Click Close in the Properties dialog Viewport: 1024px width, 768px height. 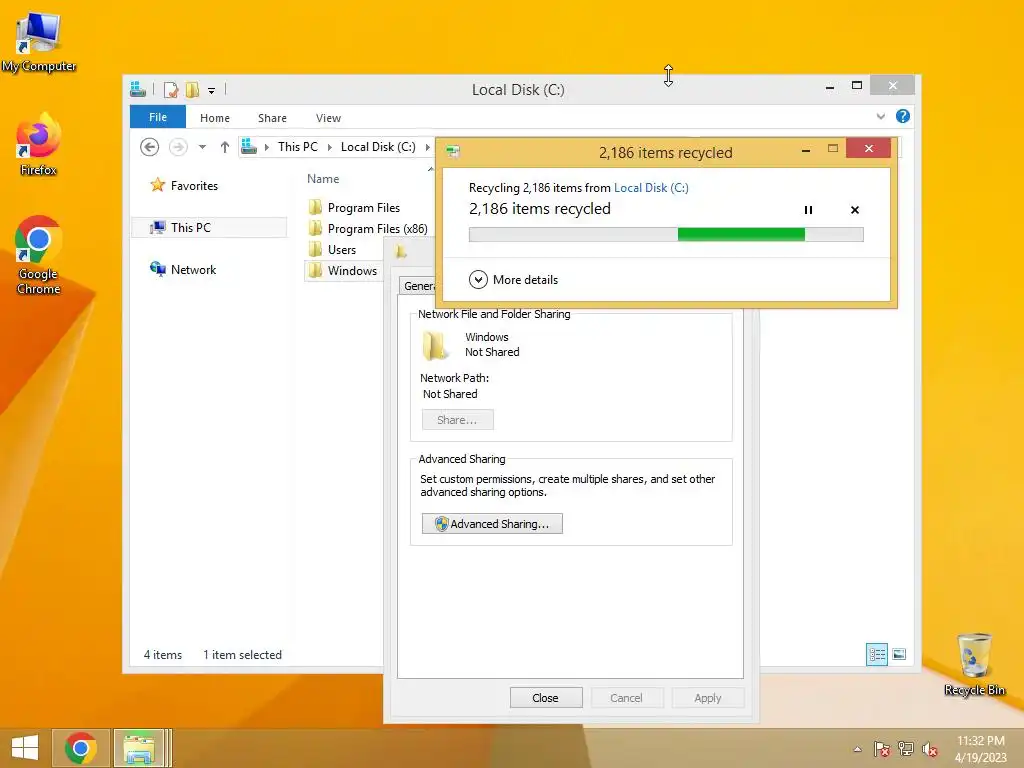(x=545, y=698)
